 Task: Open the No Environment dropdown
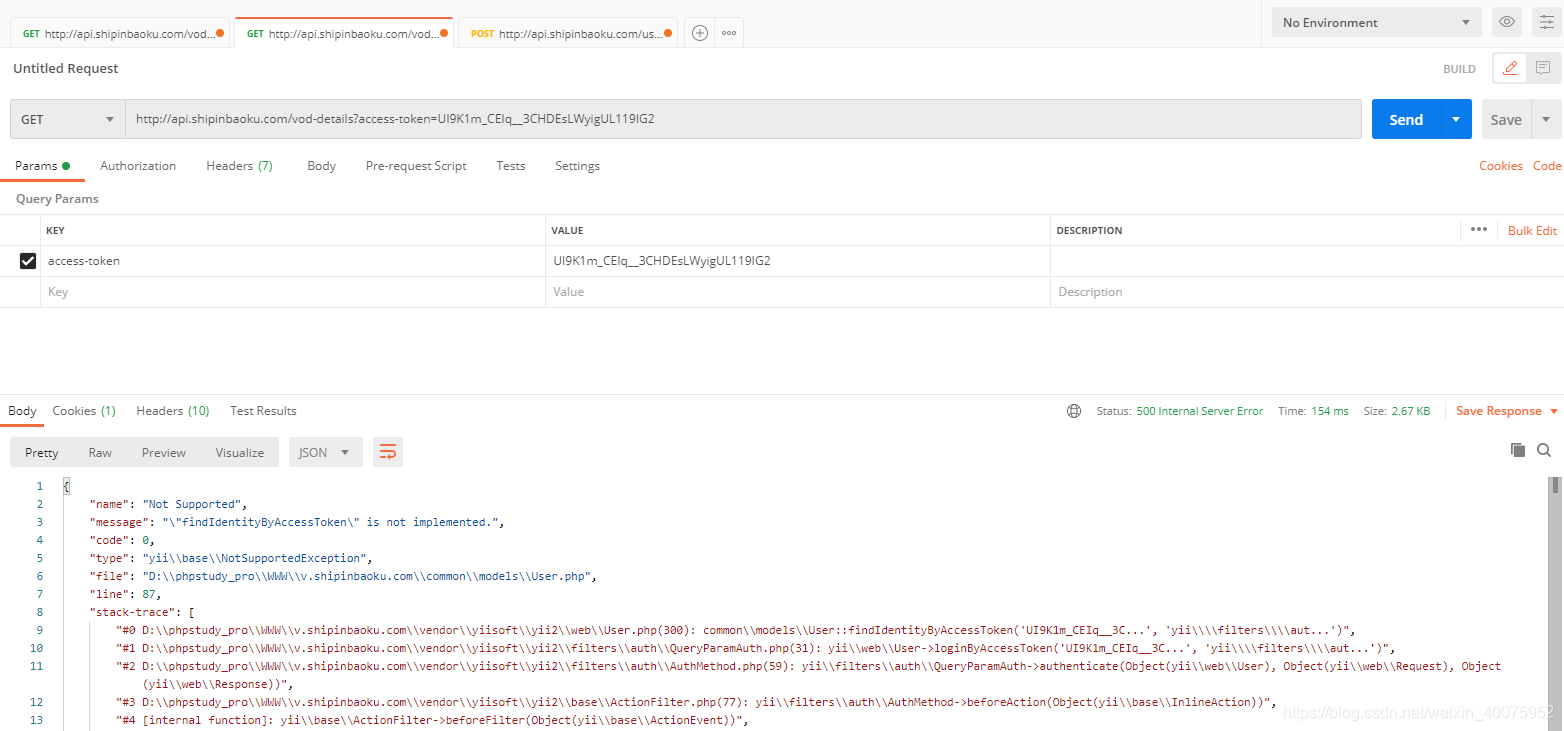click(1377, 22)
